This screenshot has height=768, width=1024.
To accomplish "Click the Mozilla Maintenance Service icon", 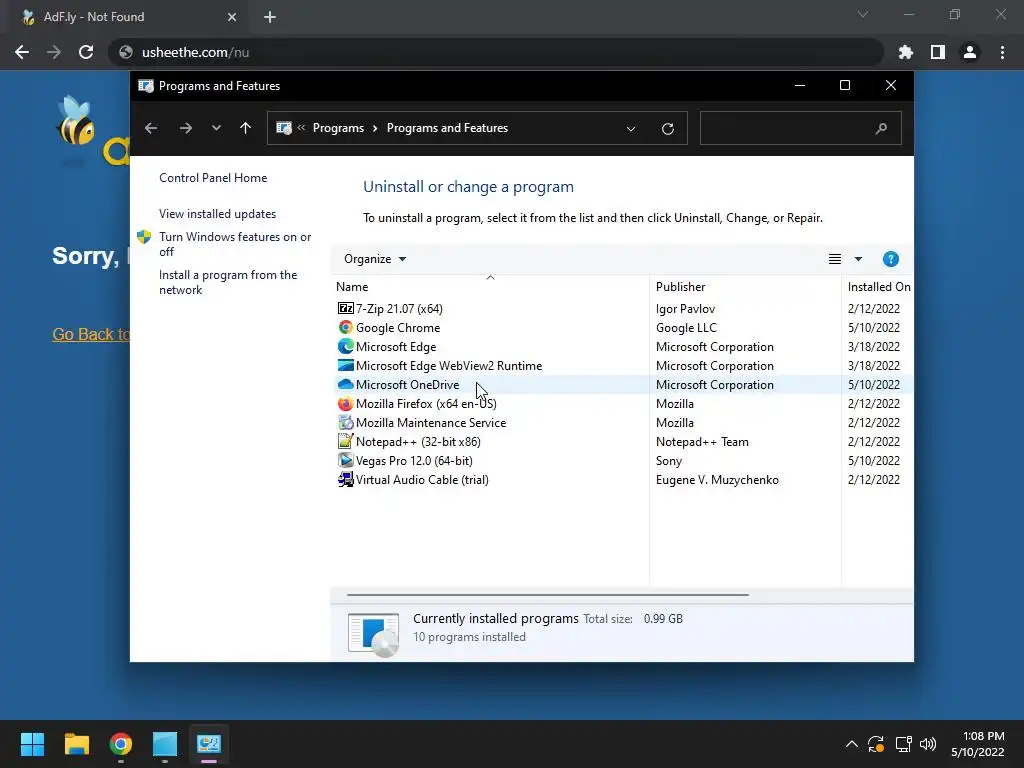I will pos(345,423).
